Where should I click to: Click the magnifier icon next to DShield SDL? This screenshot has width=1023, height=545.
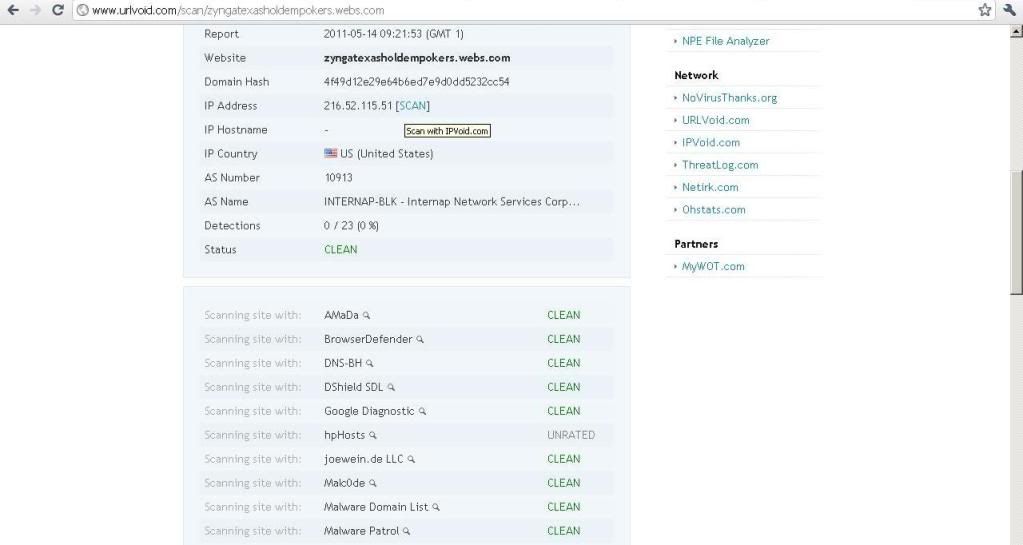[x=391, y=388]
